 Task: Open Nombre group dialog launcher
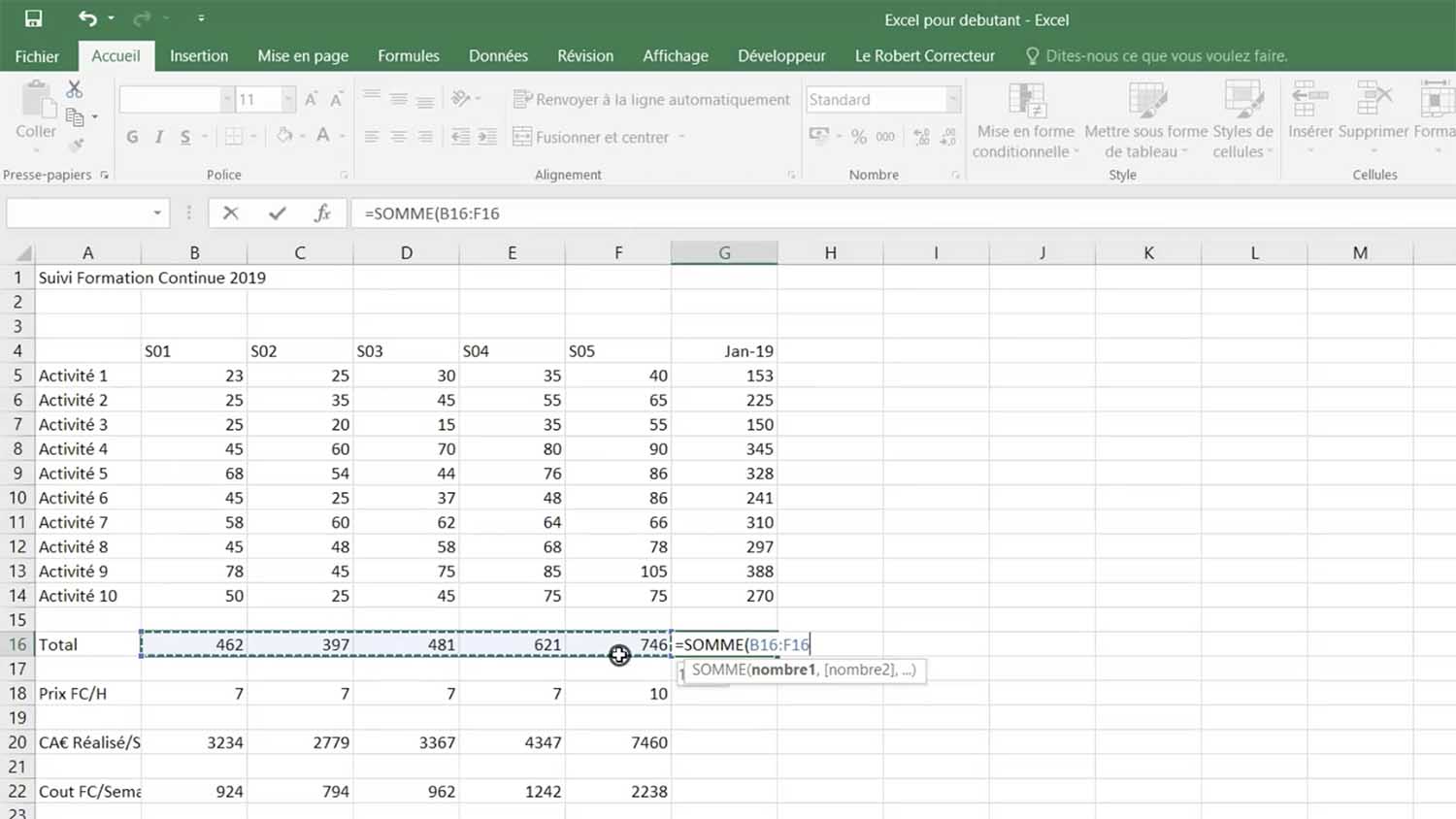tap(955, 176)
